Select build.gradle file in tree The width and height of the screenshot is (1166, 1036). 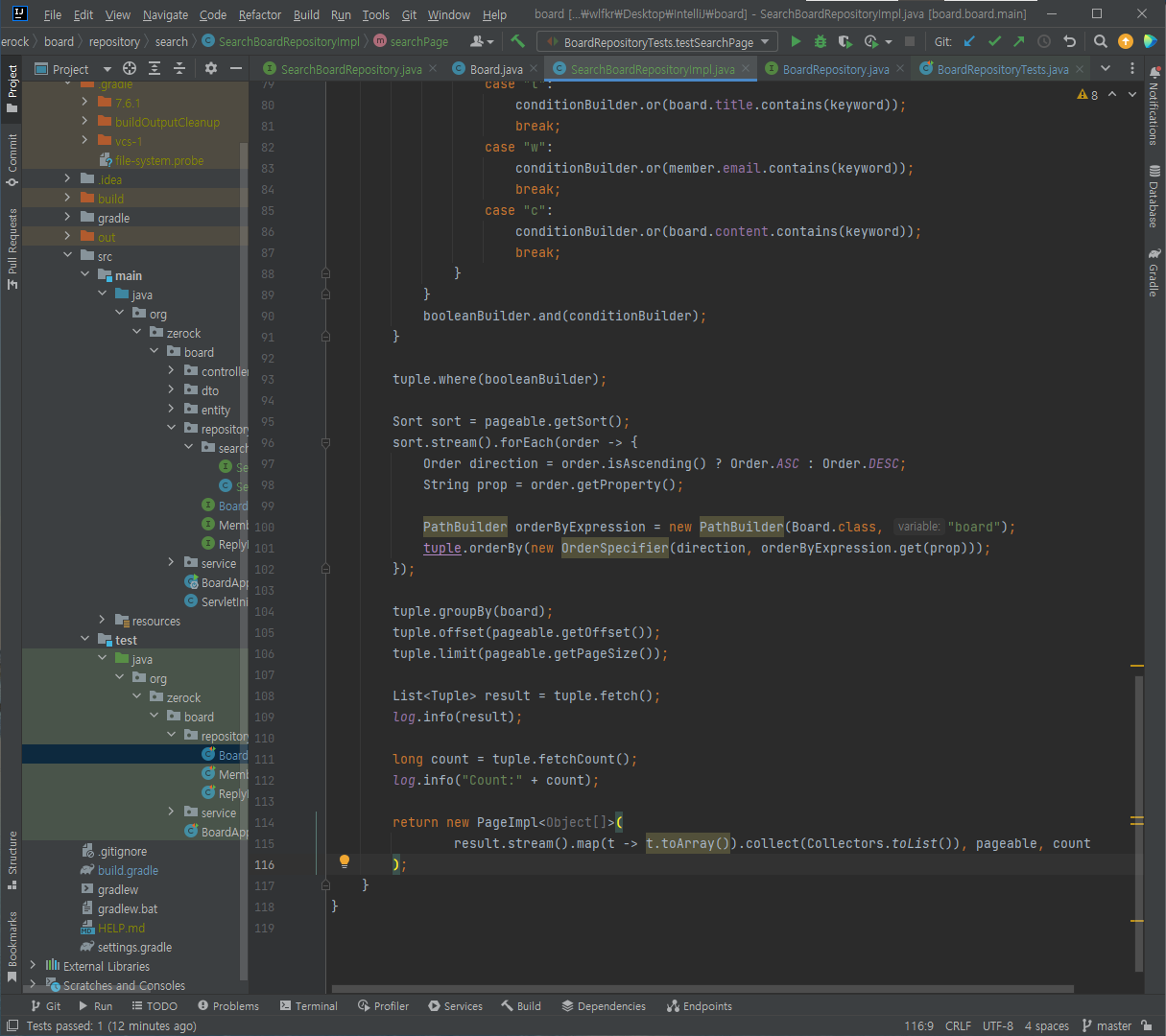coord(128,870)
